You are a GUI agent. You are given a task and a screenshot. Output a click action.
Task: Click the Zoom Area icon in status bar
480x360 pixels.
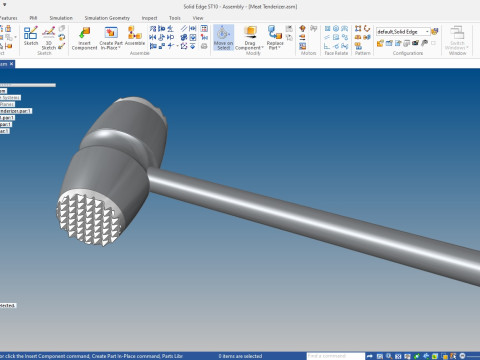coord(380,356)
